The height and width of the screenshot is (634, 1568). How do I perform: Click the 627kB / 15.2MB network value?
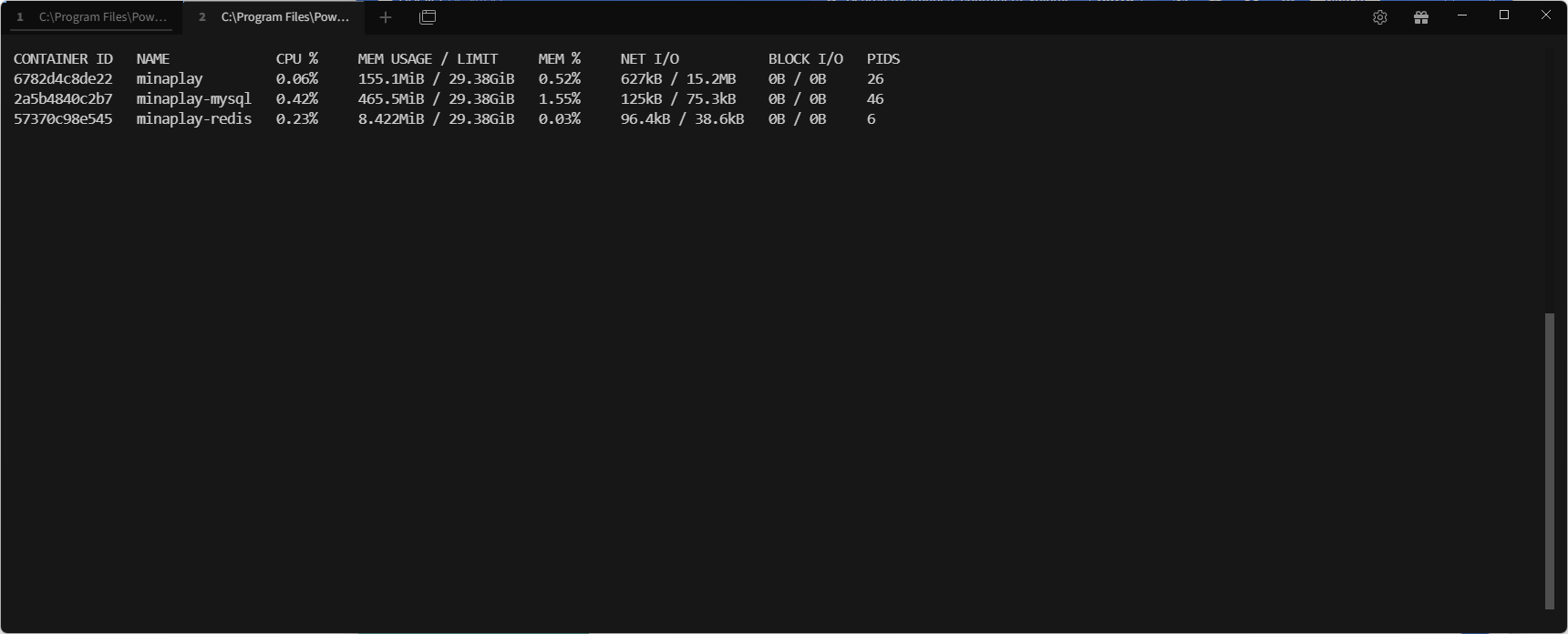coord(678,79)
